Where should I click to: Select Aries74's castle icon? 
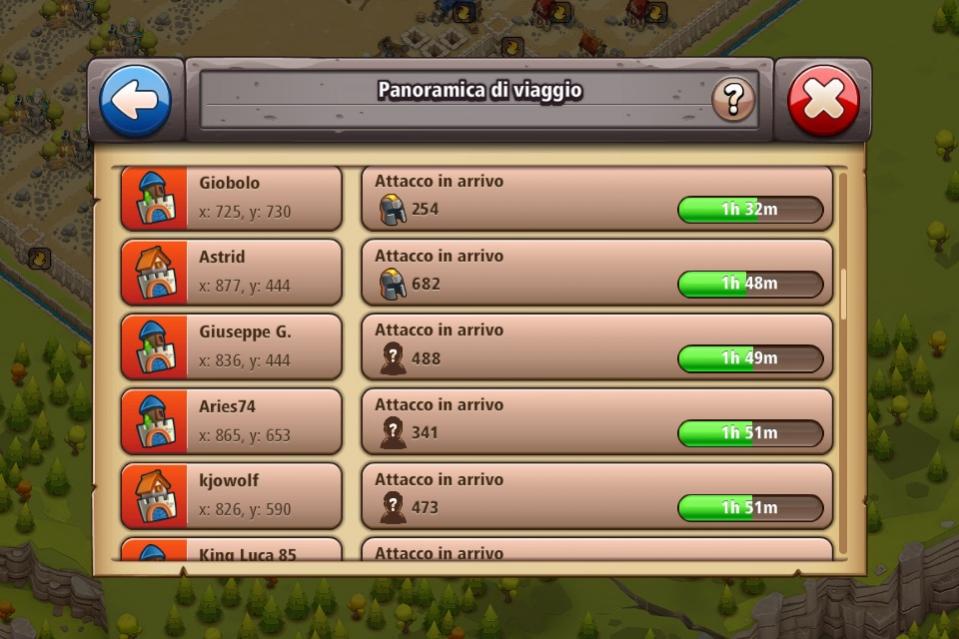pyautogui.click(x=154, y=421)
